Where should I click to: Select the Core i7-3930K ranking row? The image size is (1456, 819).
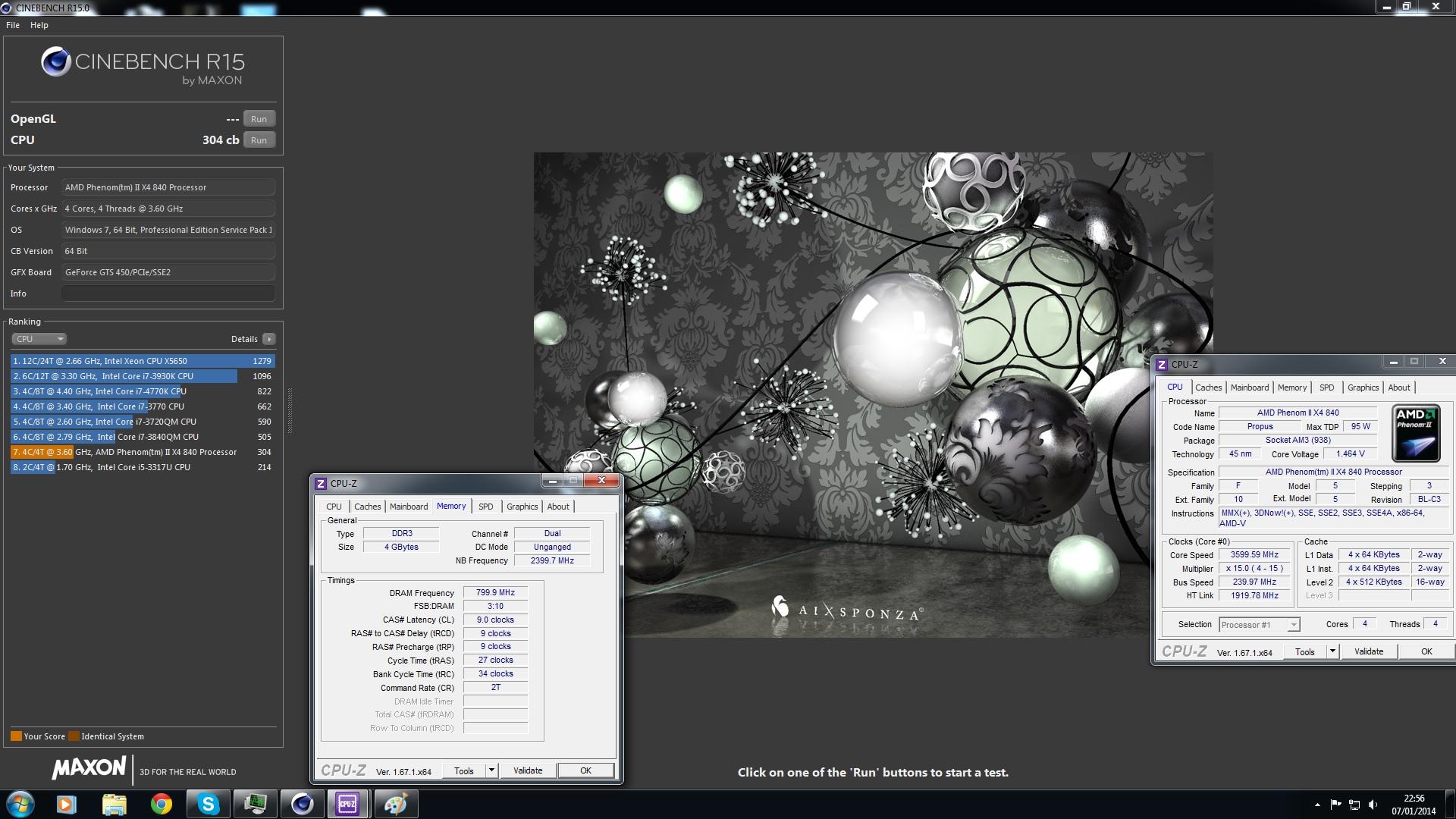pos(142,376)
